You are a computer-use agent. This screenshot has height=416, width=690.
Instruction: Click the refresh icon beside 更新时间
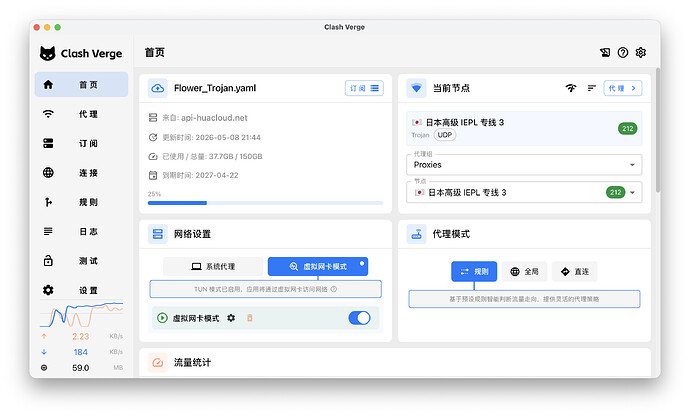(x=153, y=137)
